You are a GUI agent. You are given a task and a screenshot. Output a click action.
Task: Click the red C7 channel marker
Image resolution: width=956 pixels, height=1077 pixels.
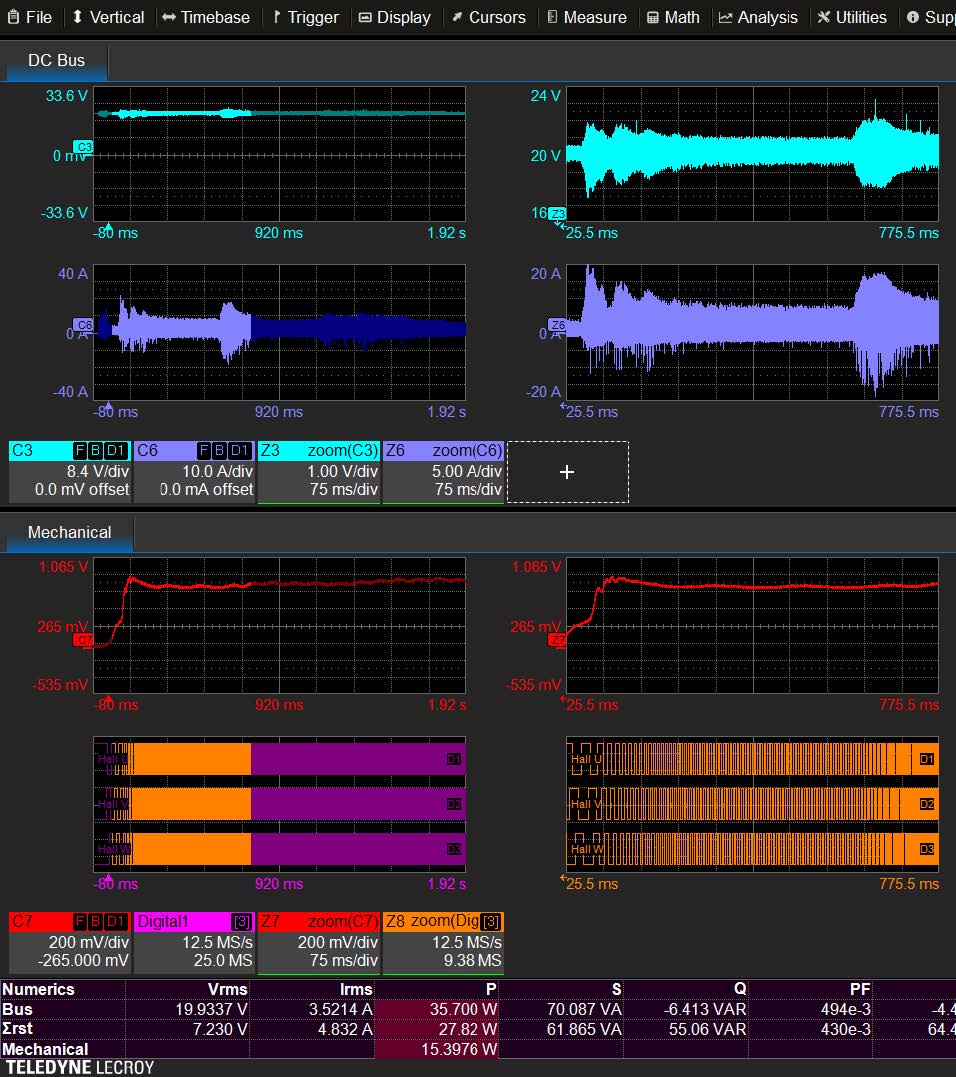tap(84, 639)
